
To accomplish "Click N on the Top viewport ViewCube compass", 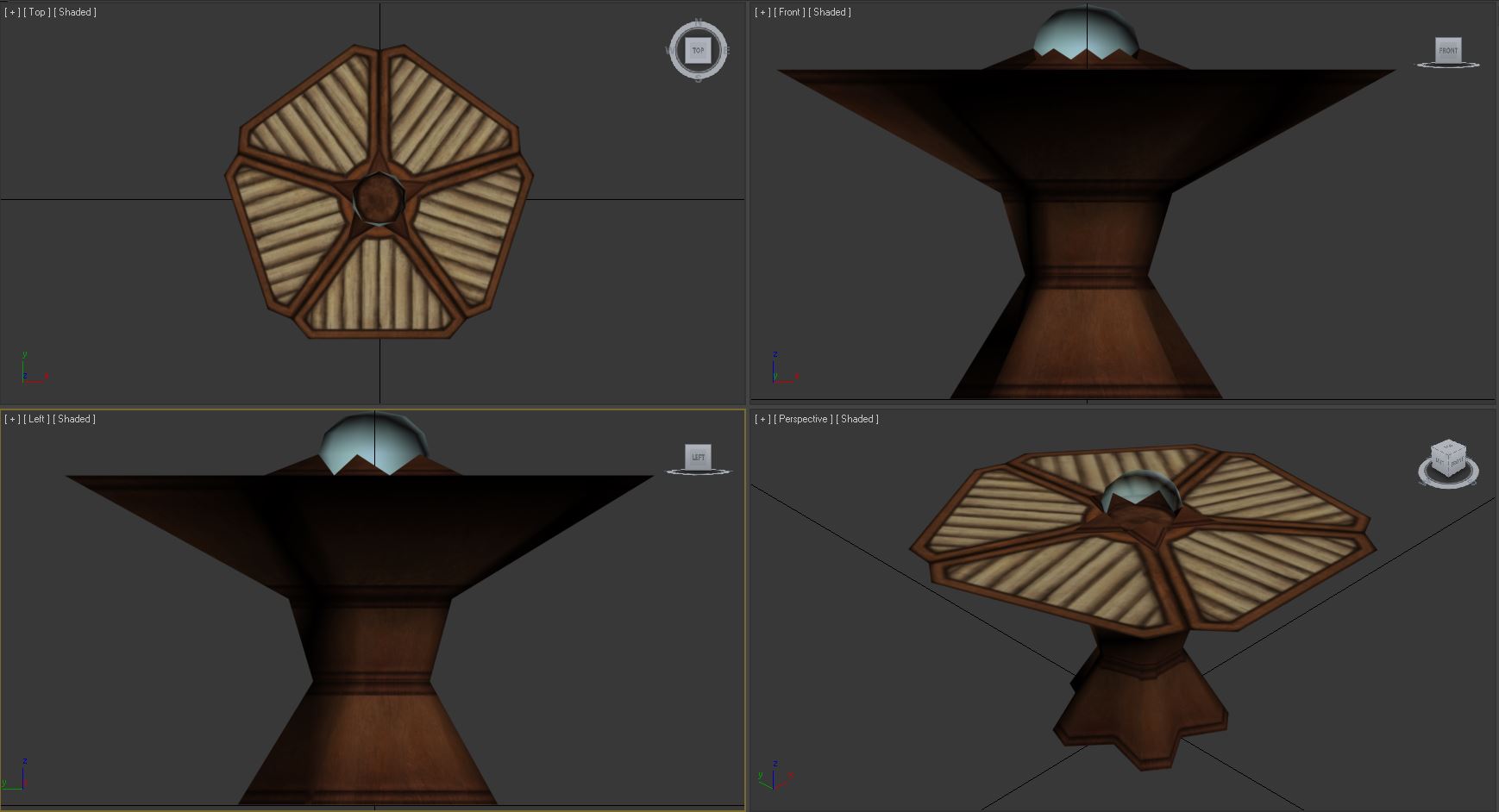I will tap(698, 22).
